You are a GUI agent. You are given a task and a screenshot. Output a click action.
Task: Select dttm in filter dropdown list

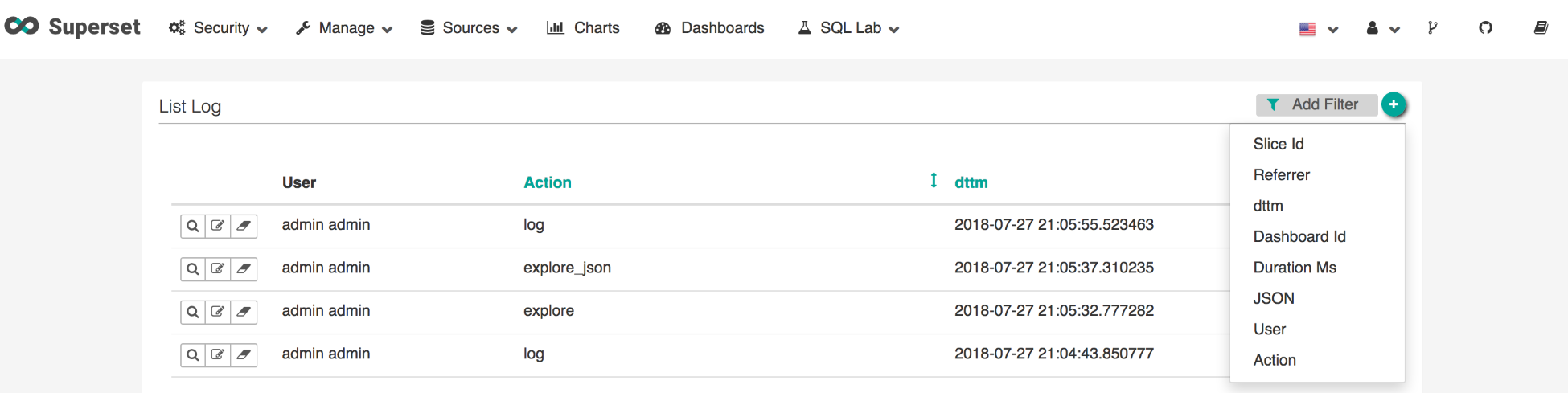(x=1268, y=206)
